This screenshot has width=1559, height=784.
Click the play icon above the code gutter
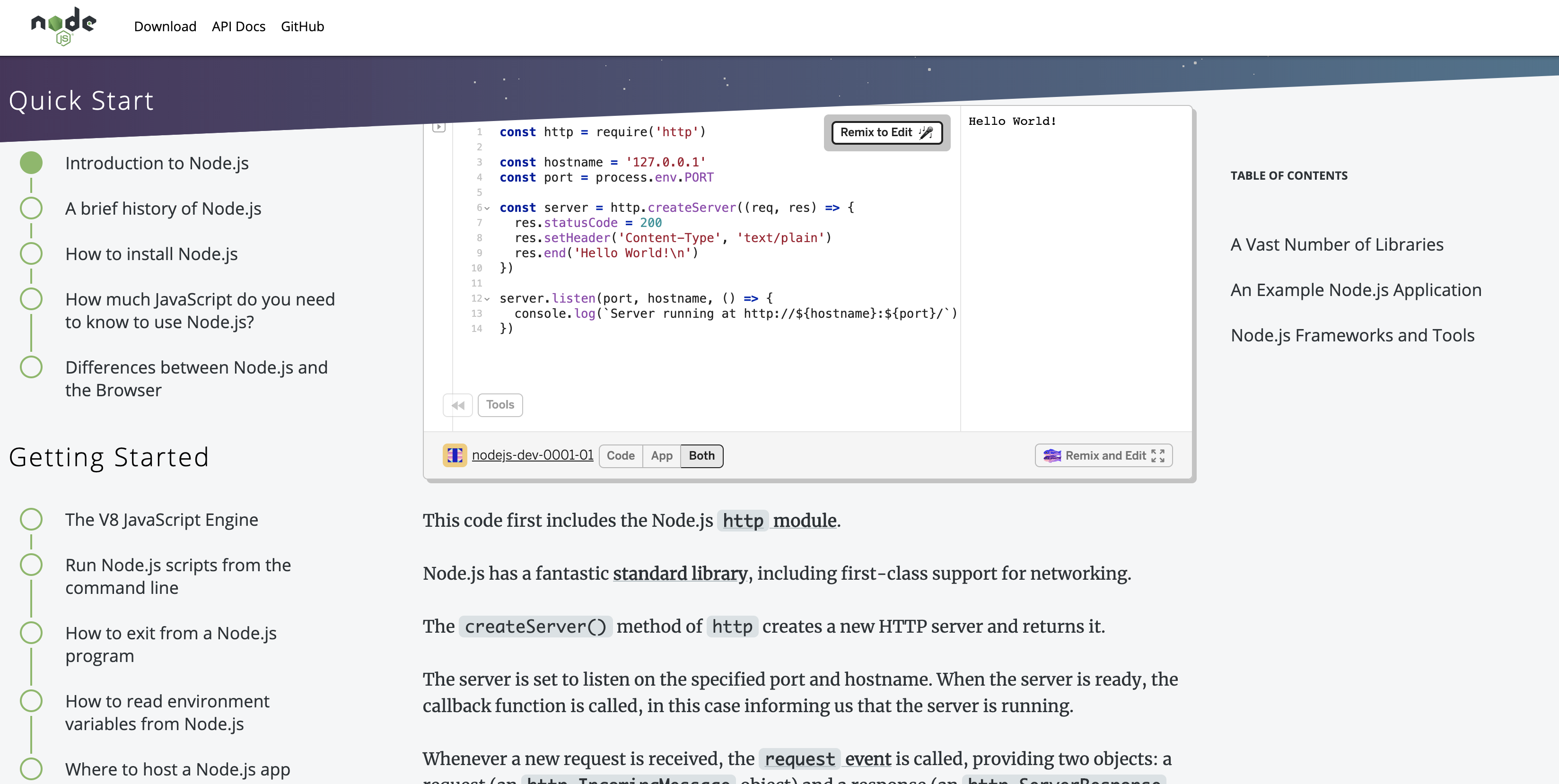(x=439, y=127)
